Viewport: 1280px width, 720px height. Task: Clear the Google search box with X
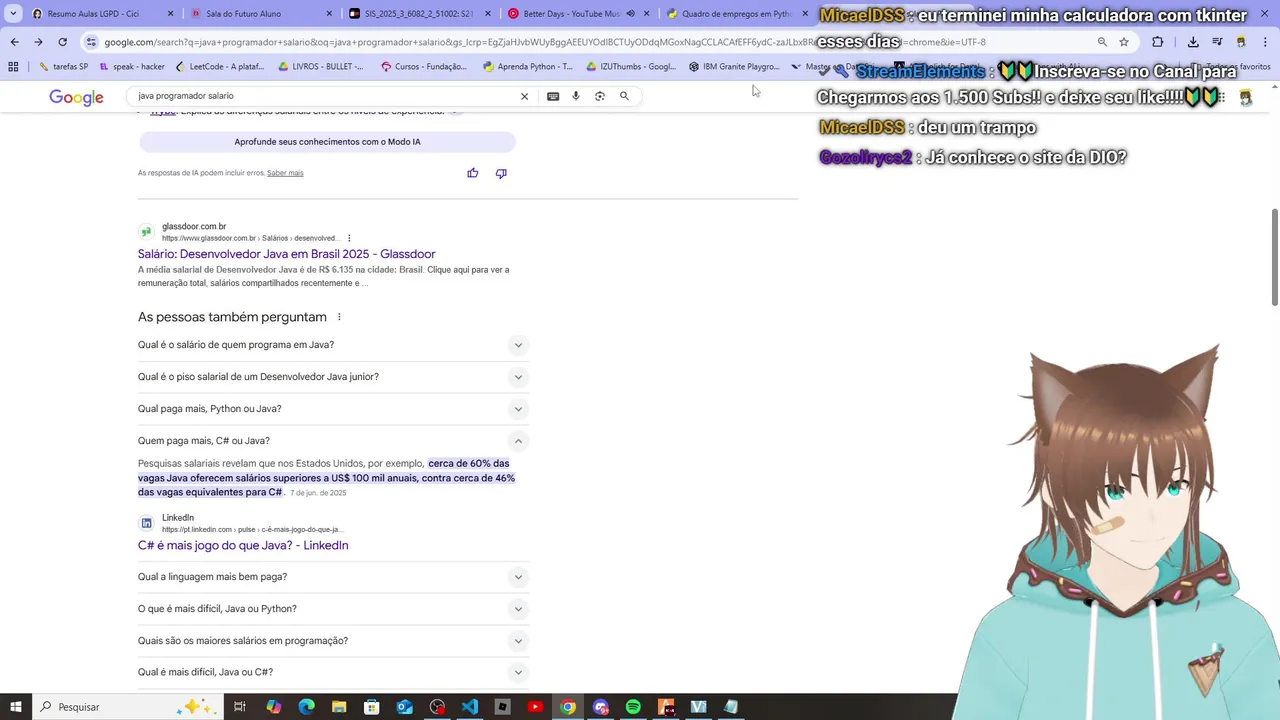(x=524, y=96)
